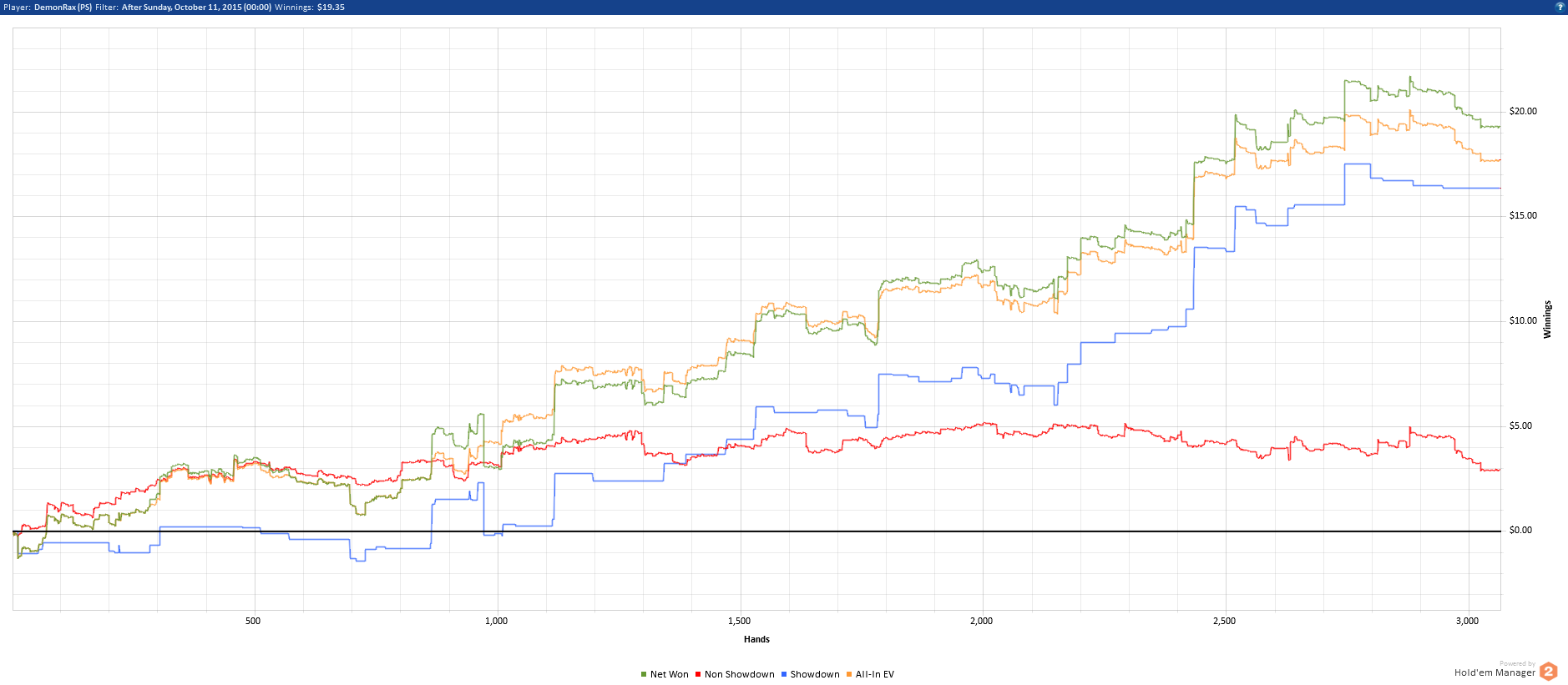This screenshot has height=685, width=1568.
Task: Click the red Non Showdown legend swatch
Action: (698, 674)
